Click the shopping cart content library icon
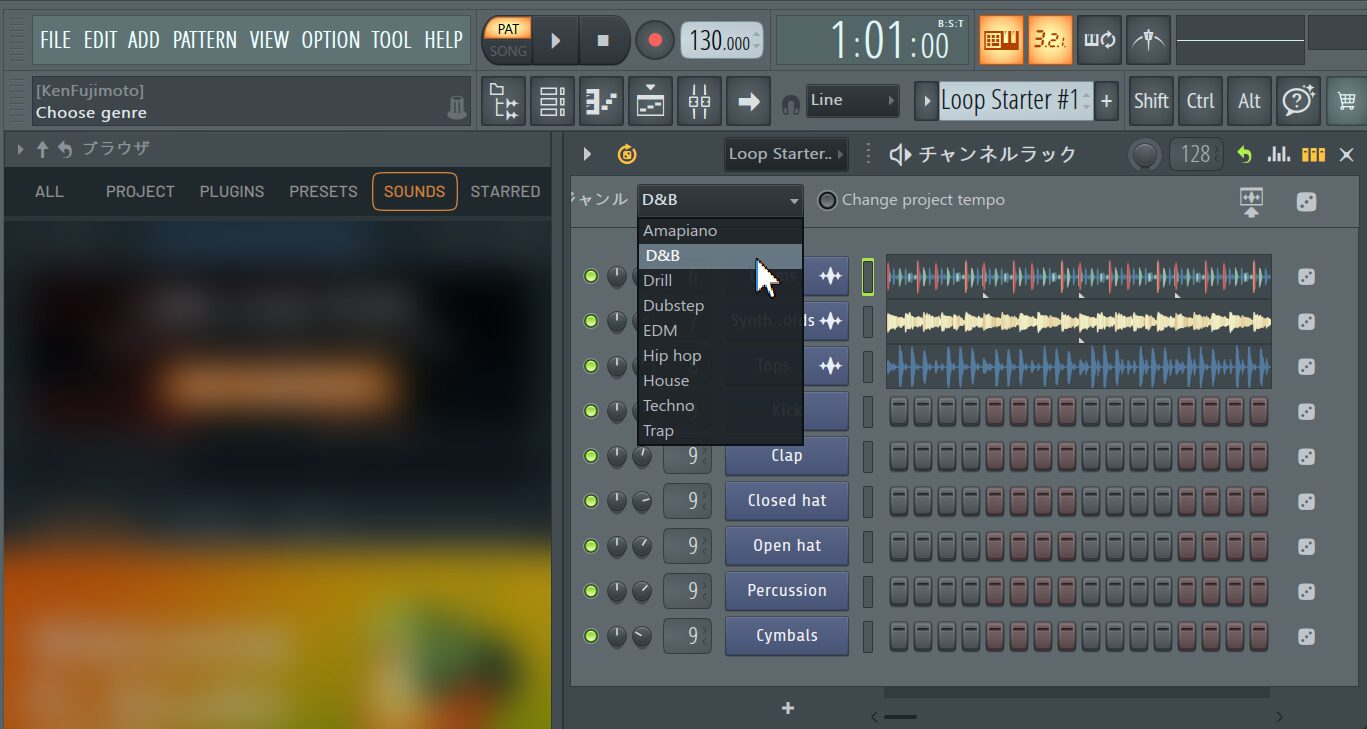The width and height of the screenshot is (1367, 729). pyautogui.click(x=1346, y=101)
